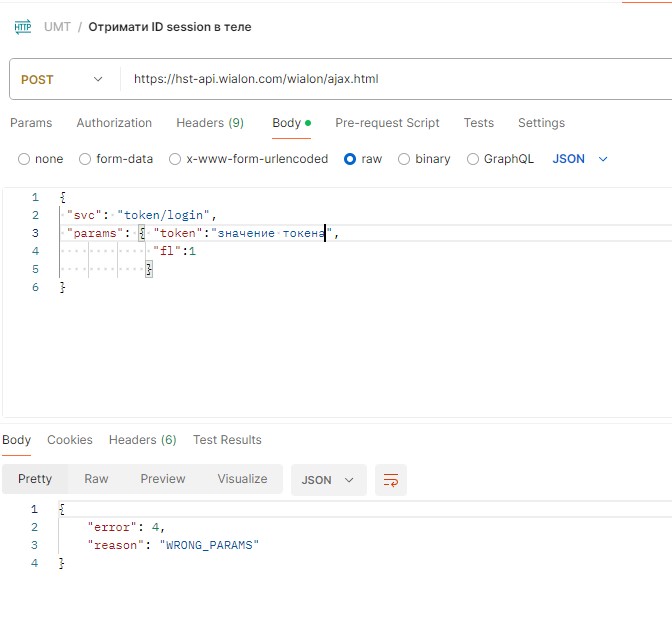Open the request Settings tab
This screenshot has width=672, height=626.
[x=541, y=123]
